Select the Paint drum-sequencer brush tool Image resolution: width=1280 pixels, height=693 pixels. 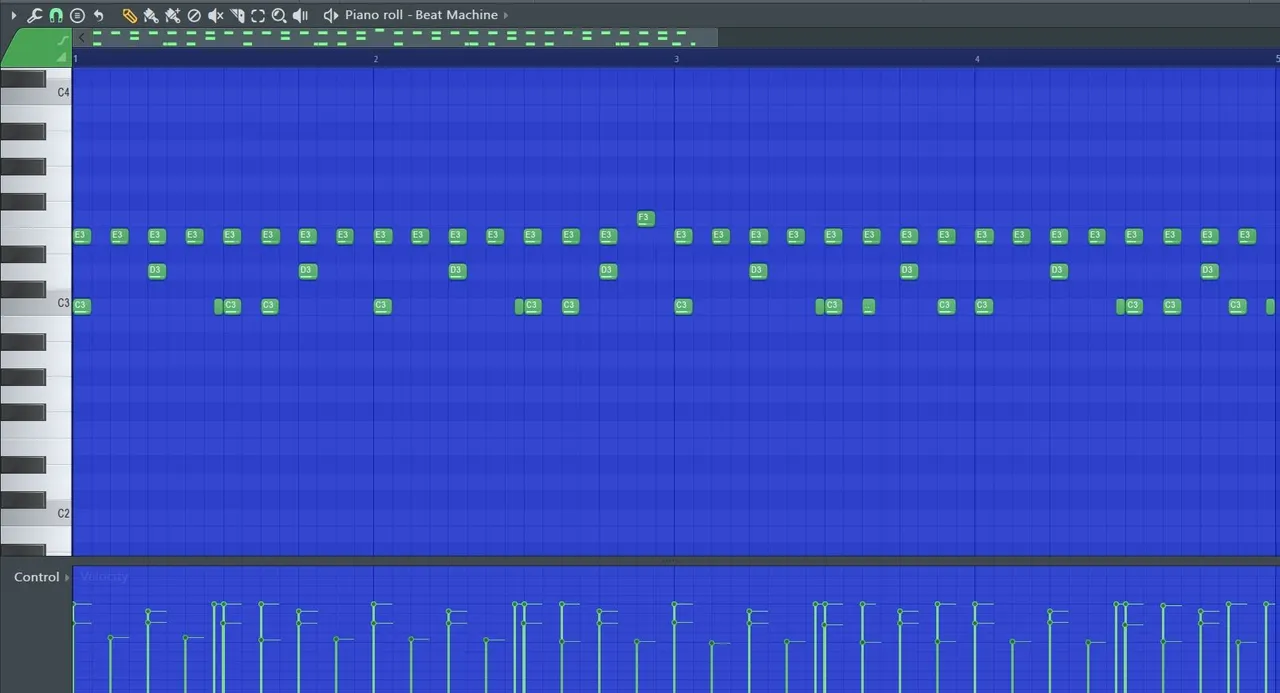click(173, 15)
